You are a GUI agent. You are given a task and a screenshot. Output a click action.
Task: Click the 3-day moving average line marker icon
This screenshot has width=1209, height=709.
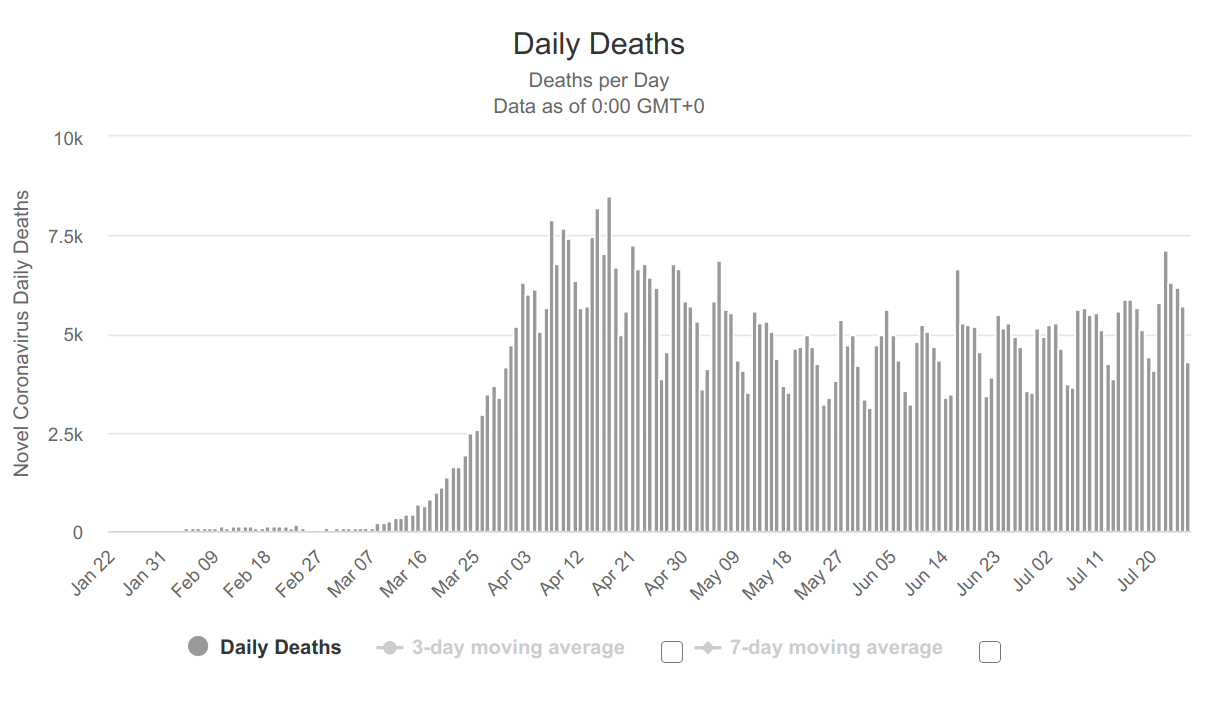click(x=389, y=648)
